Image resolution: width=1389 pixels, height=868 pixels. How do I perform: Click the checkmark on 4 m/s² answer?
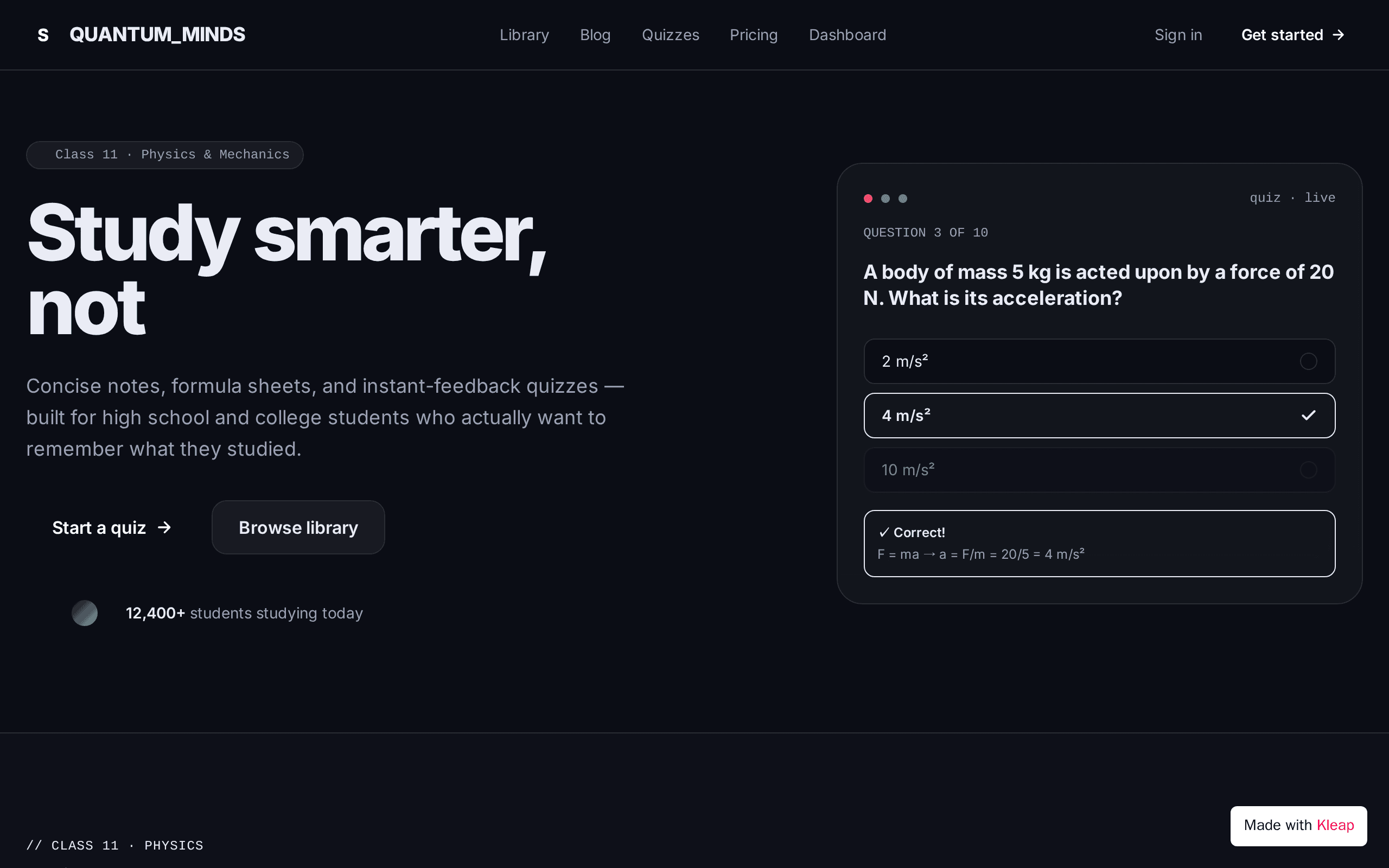pos(1308,415)
